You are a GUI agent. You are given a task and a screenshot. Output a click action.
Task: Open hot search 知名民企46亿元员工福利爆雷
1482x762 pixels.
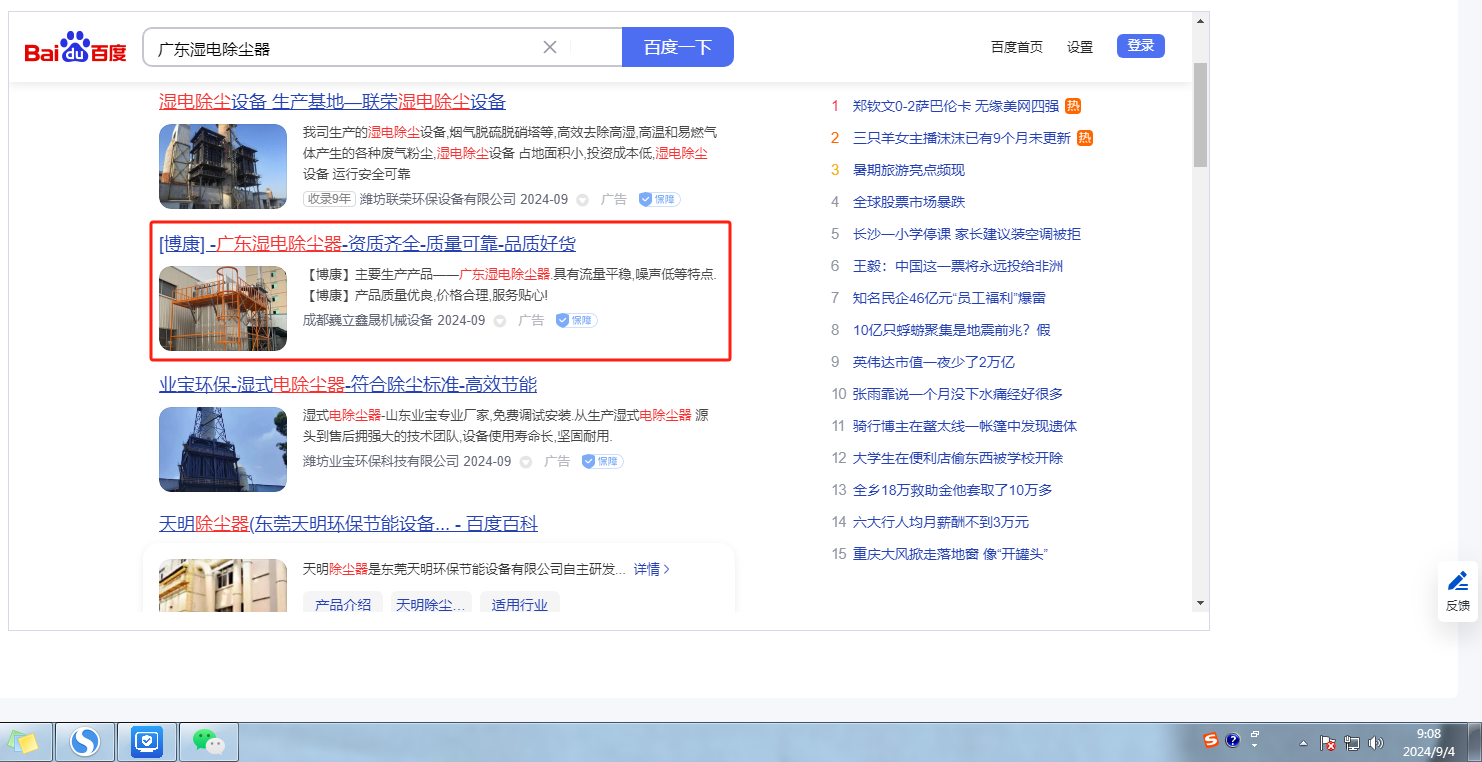point(949,298)
